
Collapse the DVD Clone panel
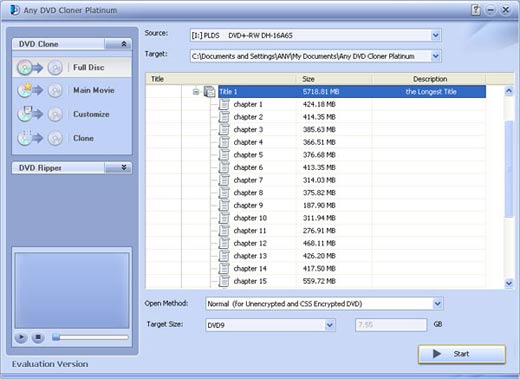tap(124, 44)
